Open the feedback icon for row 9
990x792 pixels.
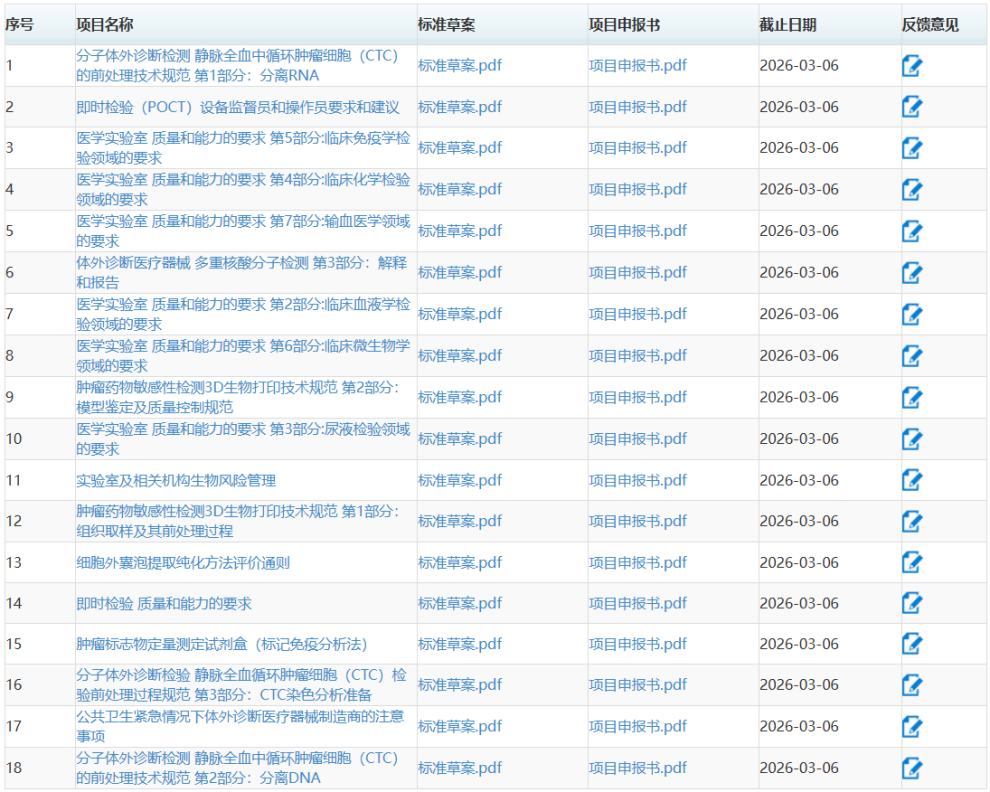pyautogui.click(x=911, y=397)
